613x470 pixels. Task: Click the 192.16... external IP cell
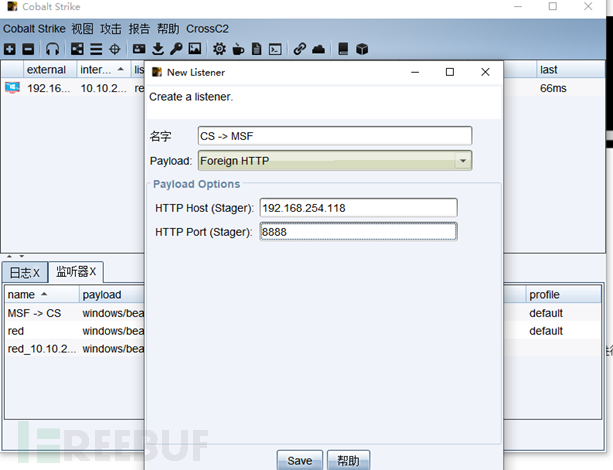pyautogui.click(x=49, y=88)
